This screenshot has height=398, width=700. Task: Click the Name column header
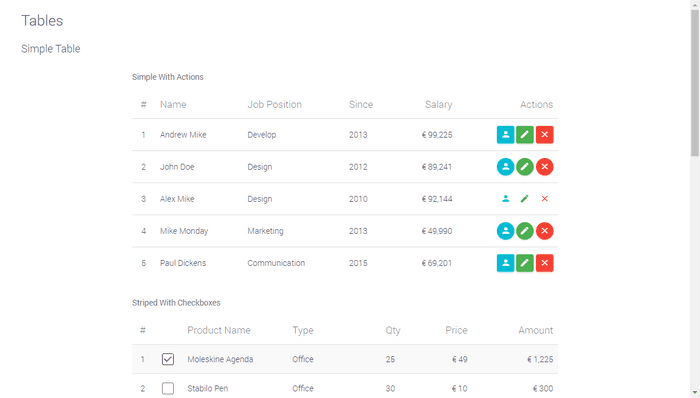click(173, 104)
